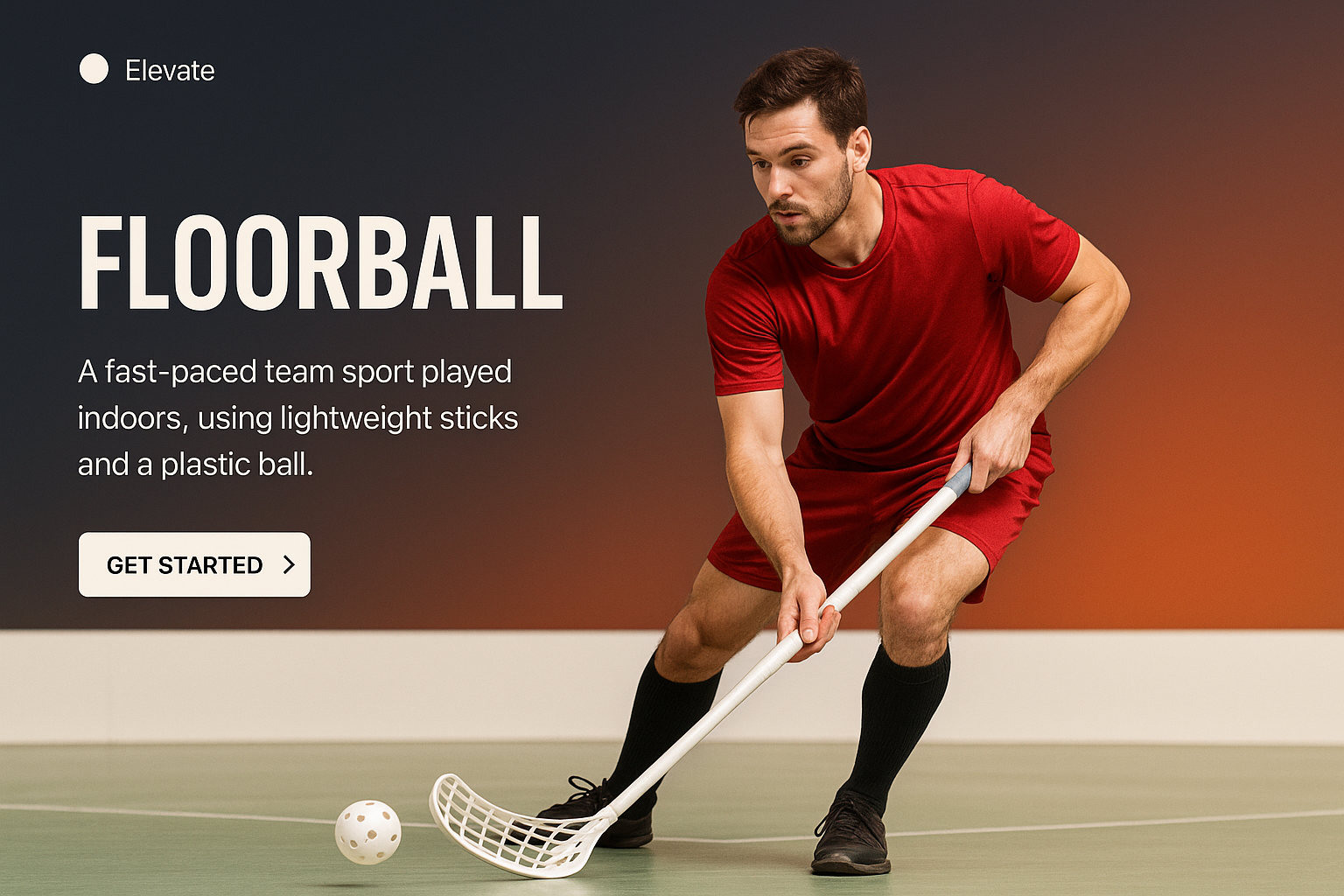Click the FLOORBALL headline text
The image size is (1344, 896).
(320, 263)
